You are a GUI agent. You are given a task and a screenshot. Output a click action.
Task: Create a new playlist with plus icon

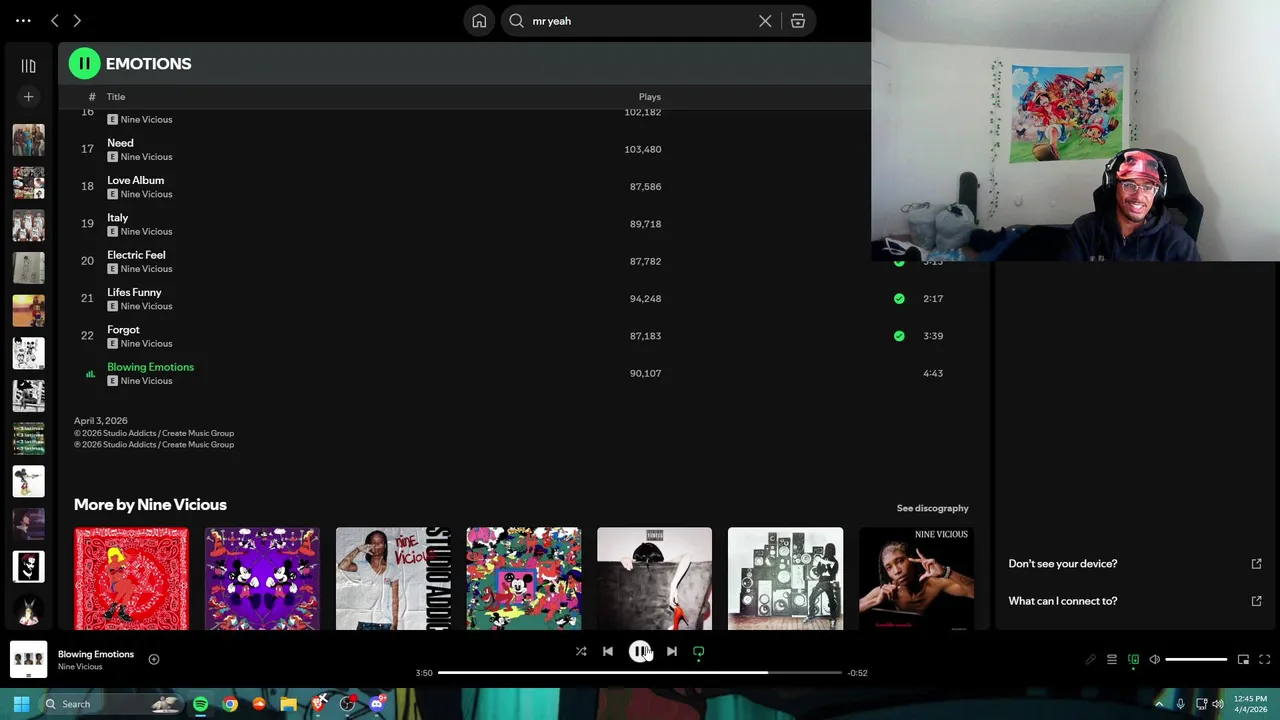tap(28, 97)
